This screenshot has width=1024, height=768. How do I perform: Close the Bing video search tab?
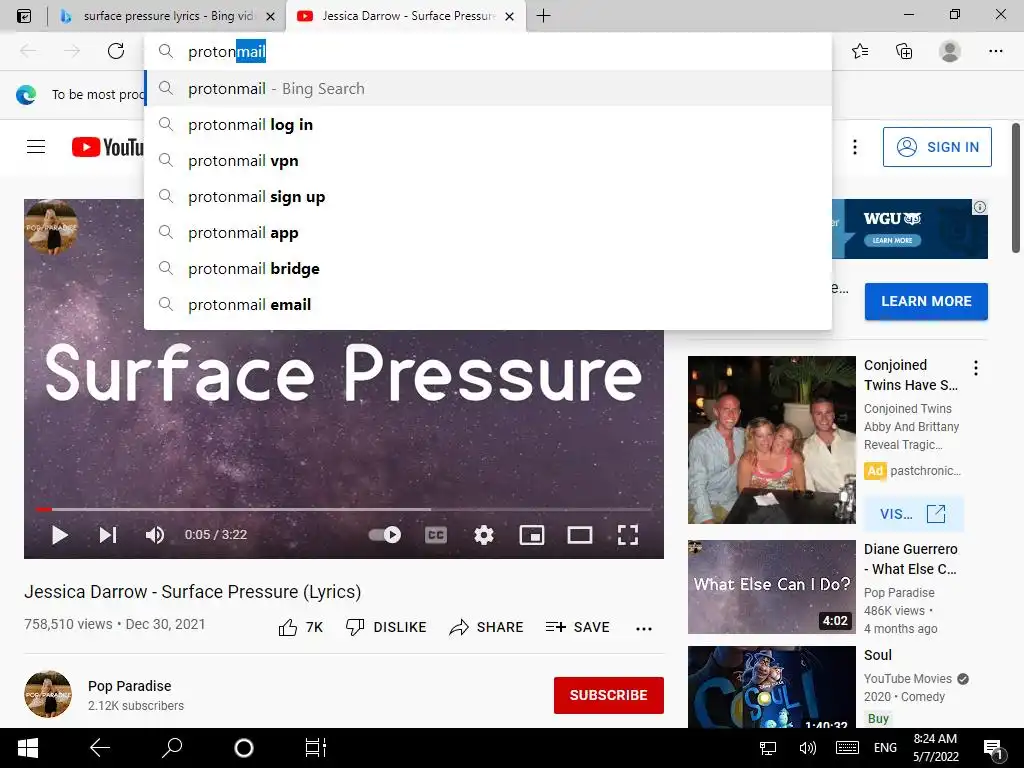click(x=270, y=16)
